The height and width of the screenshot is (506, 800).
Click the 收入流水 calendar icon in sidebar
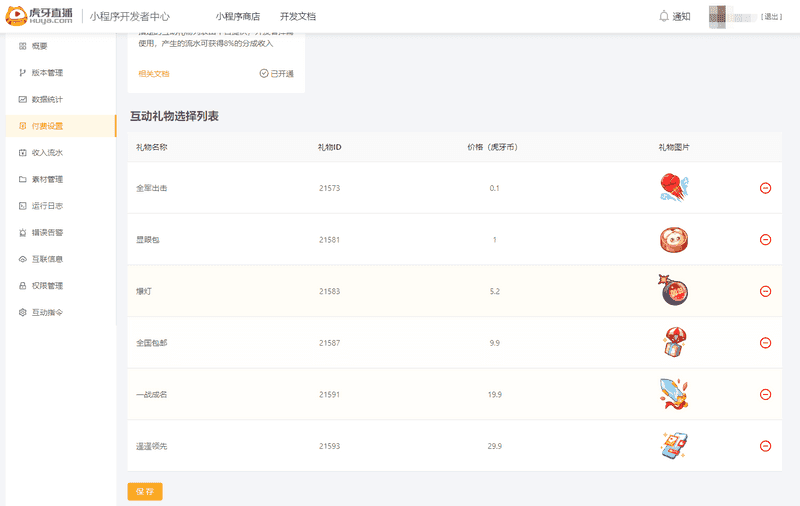[x=22, y=153]
